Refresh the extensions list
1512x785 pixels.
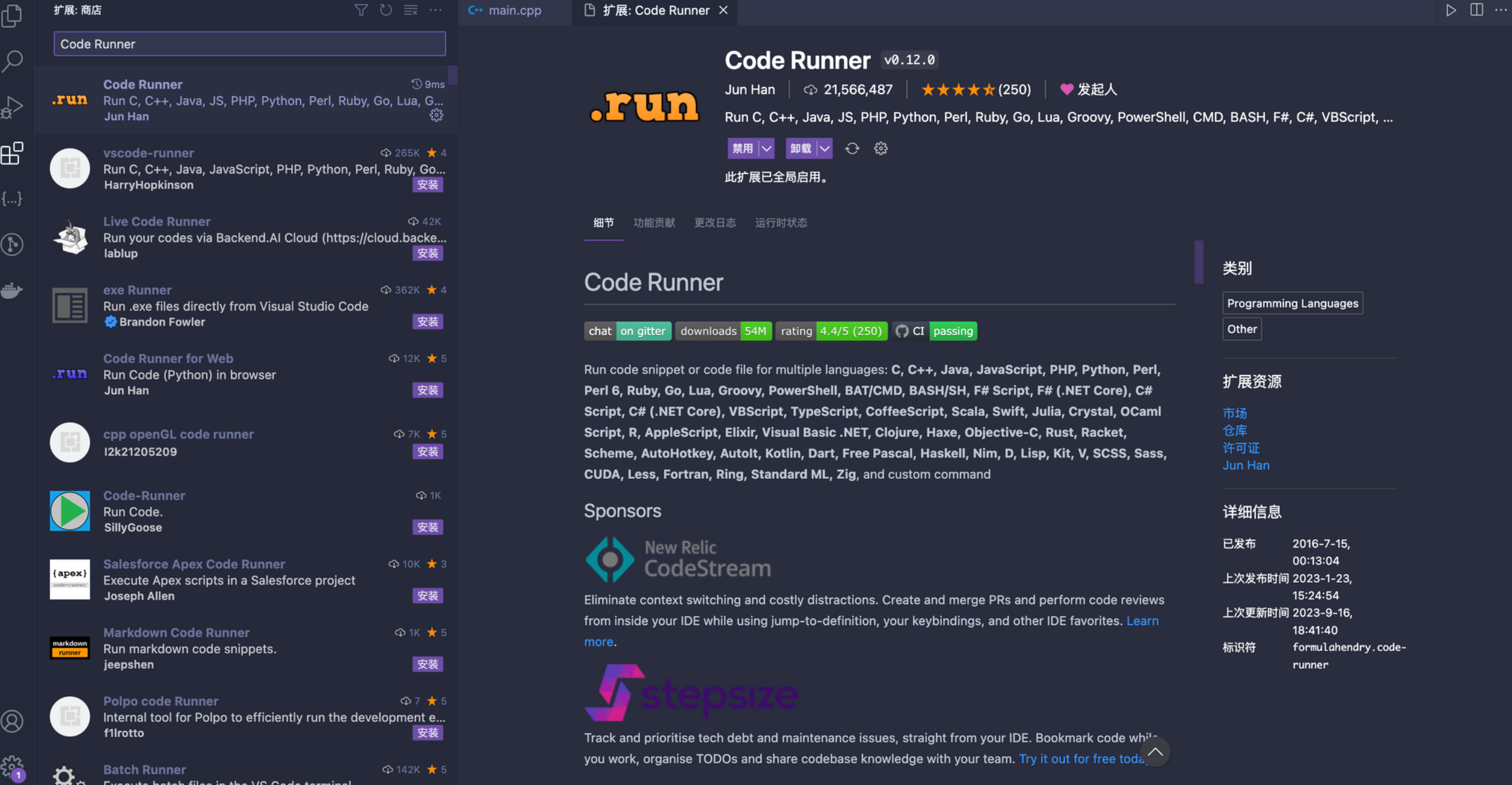385,10
